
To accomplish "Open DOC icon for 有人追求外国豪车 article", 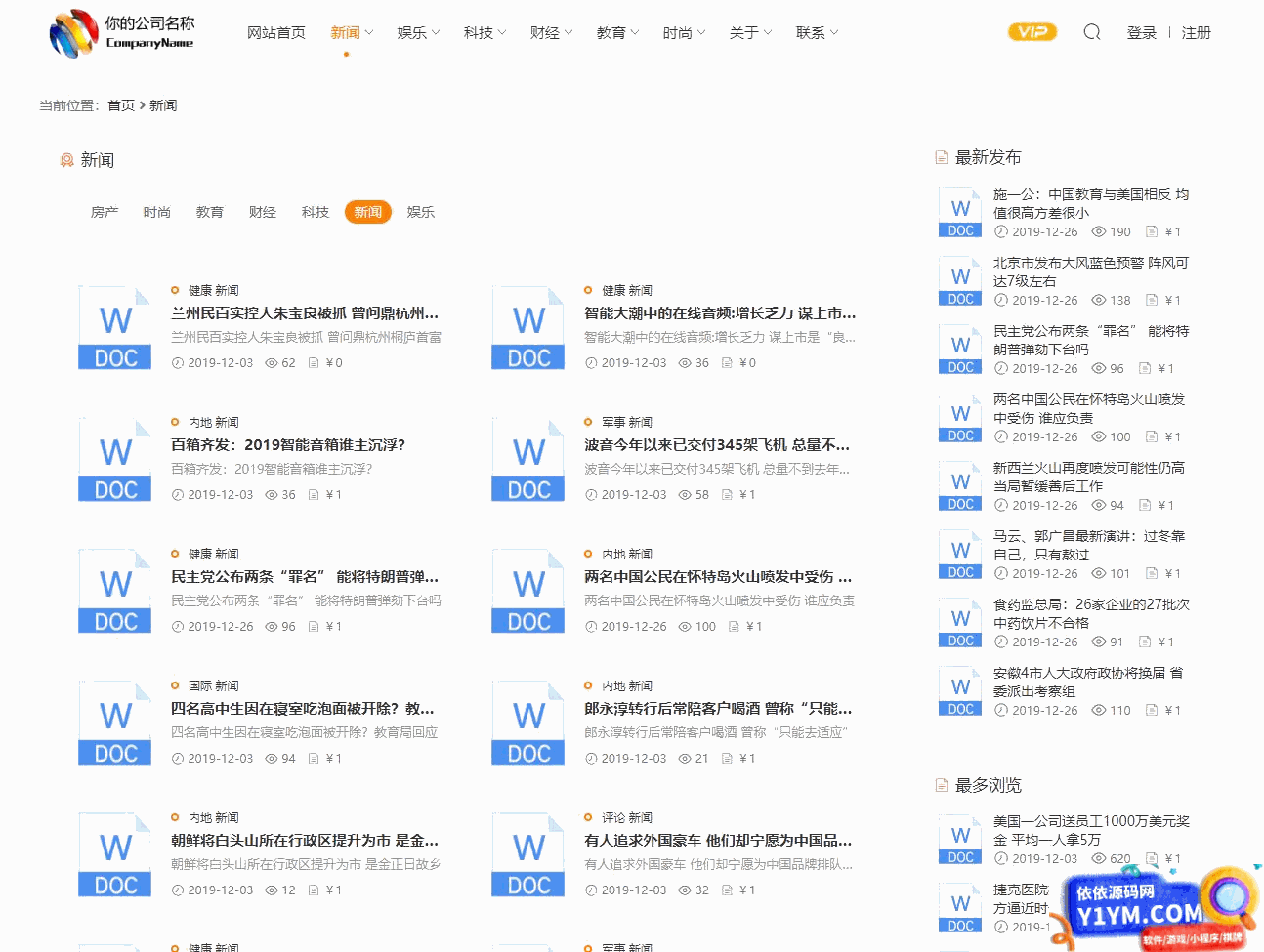I will point(528,855).
